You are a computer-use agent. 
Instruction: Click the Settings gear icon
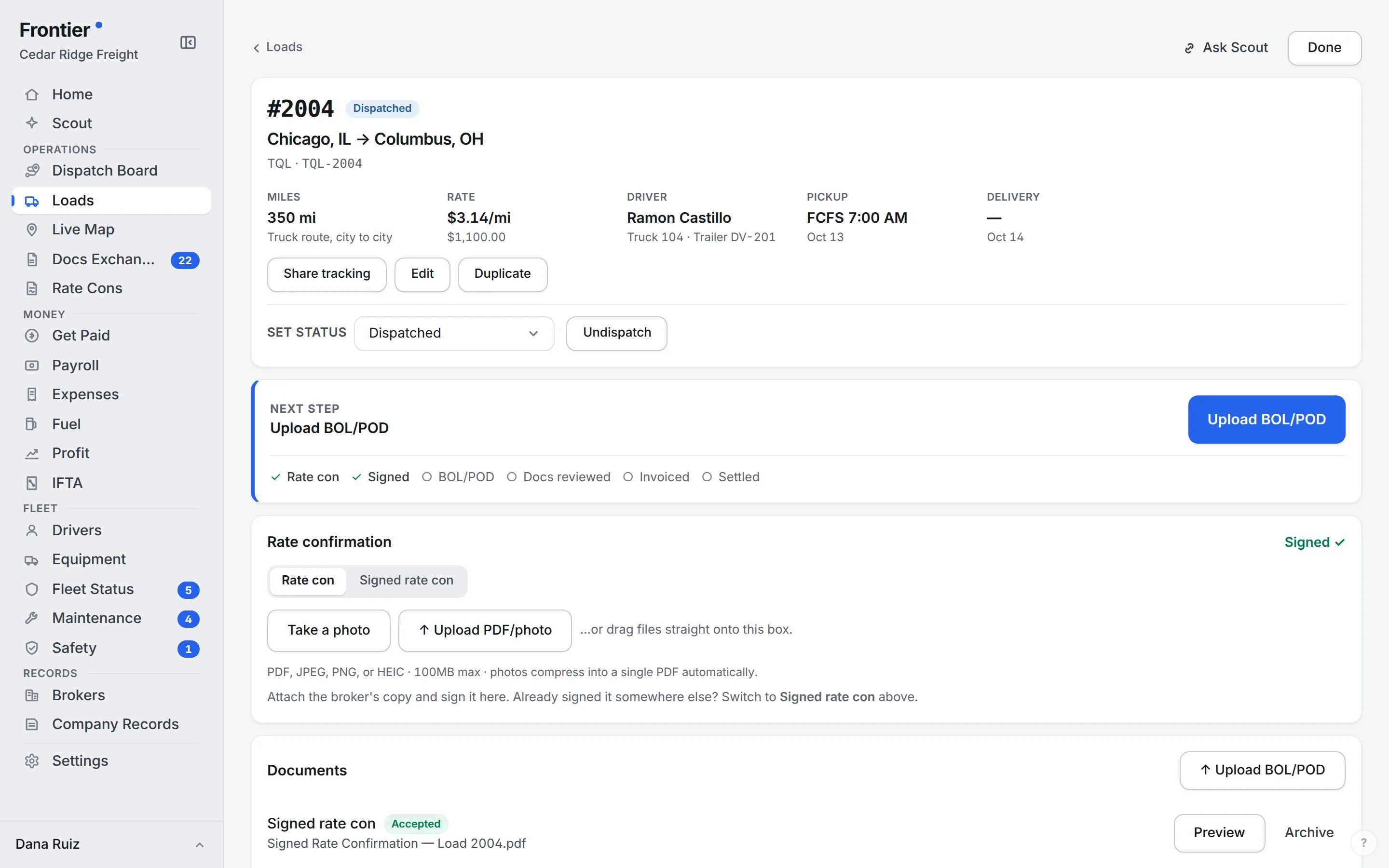(31, 760)
